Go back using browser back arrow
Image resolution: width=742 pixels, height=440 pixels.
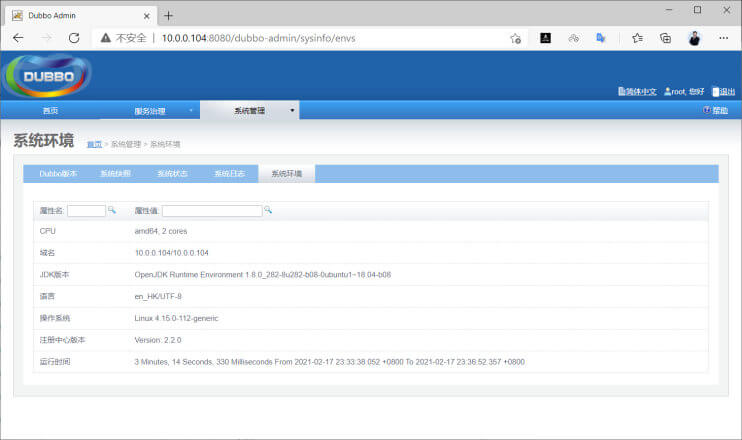coord(18,38)
